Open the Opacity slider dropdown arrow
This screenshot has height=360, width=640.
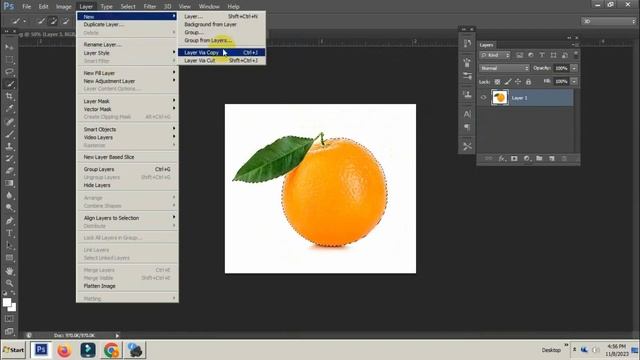(573, 68)
